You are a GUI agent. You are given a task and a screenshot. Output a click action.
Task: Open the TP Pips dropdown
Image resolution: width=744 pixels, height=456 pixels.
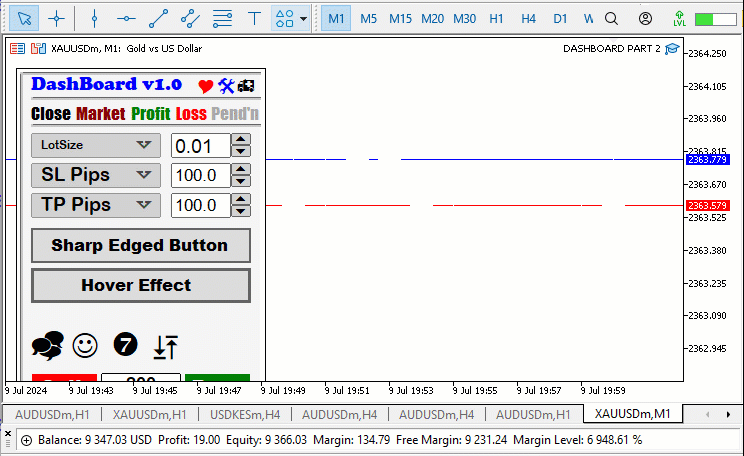point(96,205)
